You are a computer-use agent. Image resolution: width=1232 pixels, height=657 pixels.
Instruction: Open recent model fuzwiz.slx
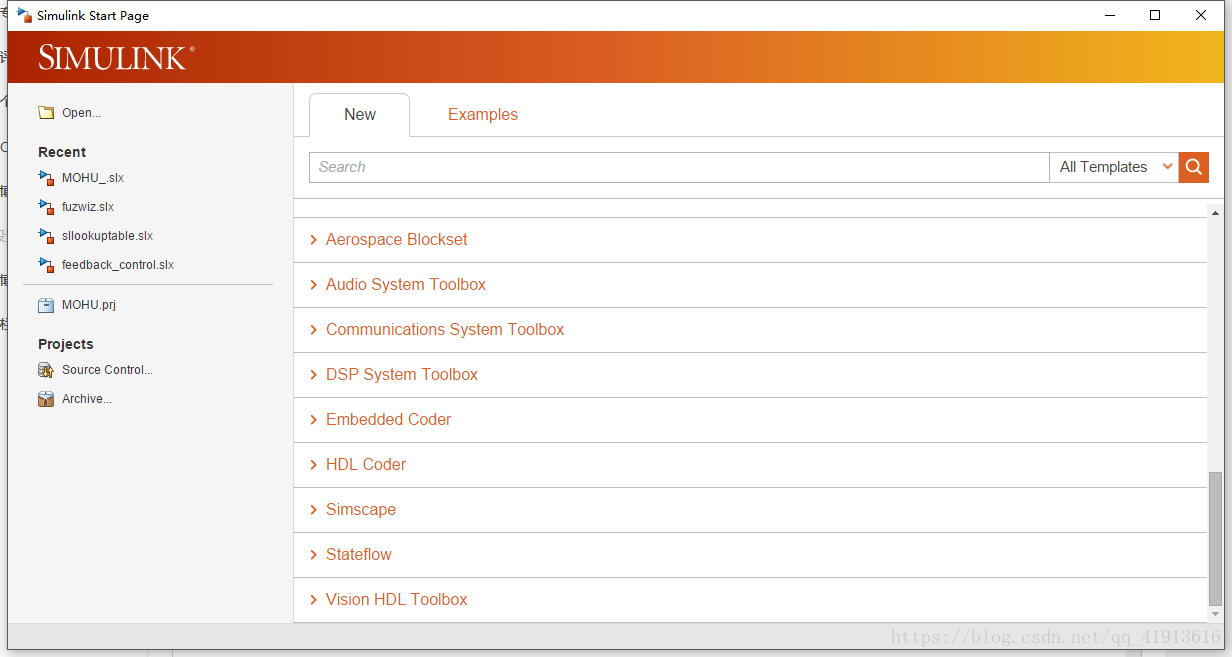tap(88, 207)
